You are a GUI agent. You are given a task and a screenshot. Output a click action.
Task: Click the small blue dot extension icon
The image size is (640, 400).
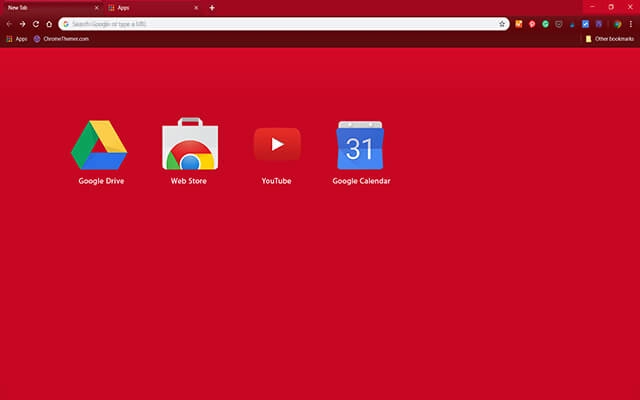(x=572, y=25)
